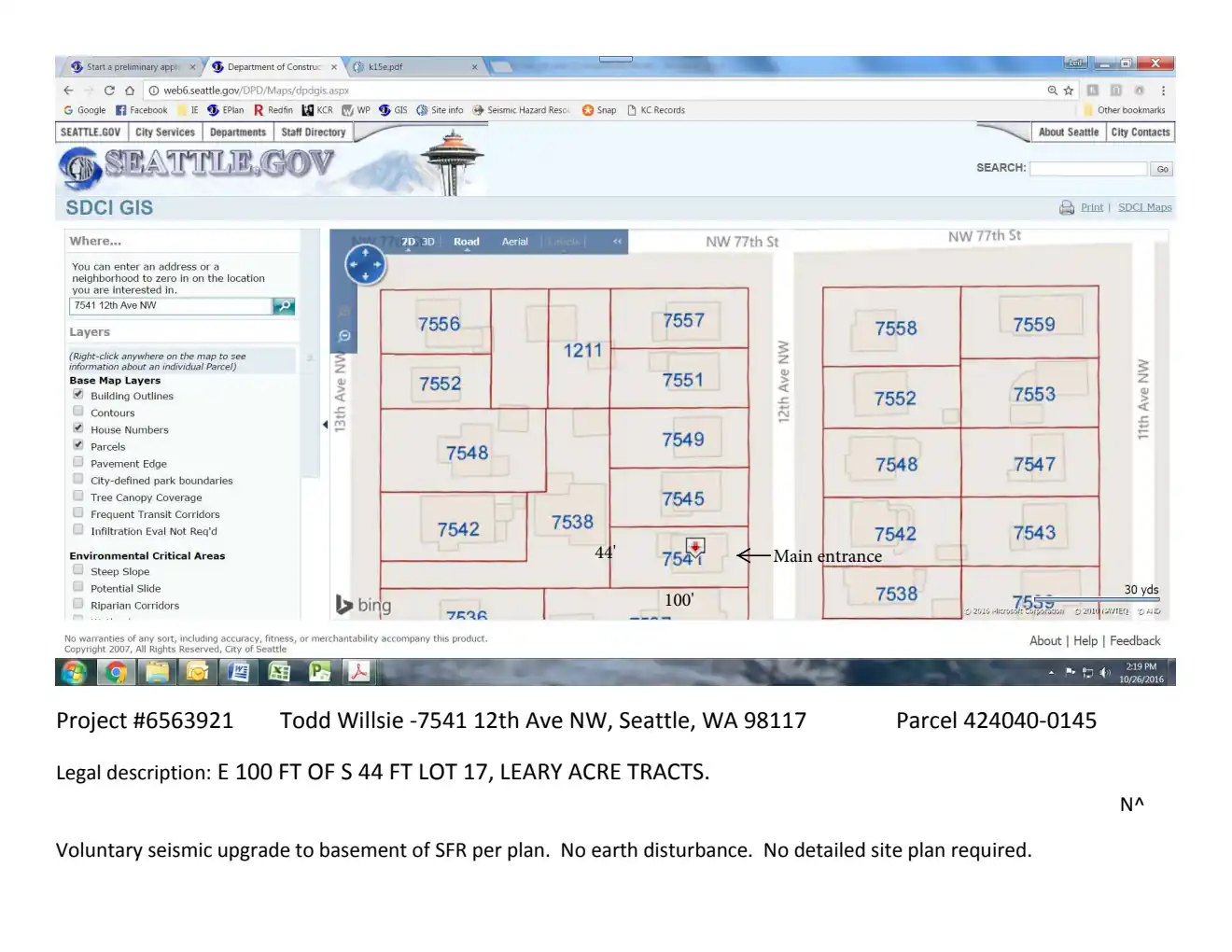The height and width of the screenshot is (952, 1232).
Task: Zoom out the map view
Action: coord(344,336)
